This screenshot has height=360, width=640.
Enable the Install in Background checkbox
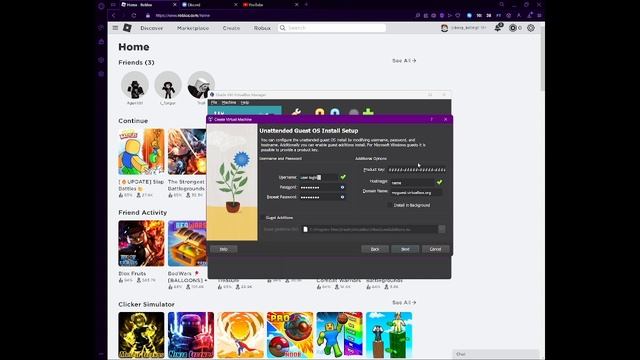[391, 205]
